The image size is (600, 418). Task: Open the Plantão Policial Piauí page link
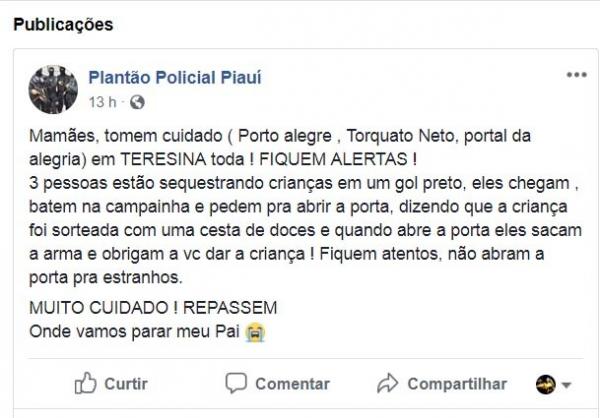pos(175,78)
